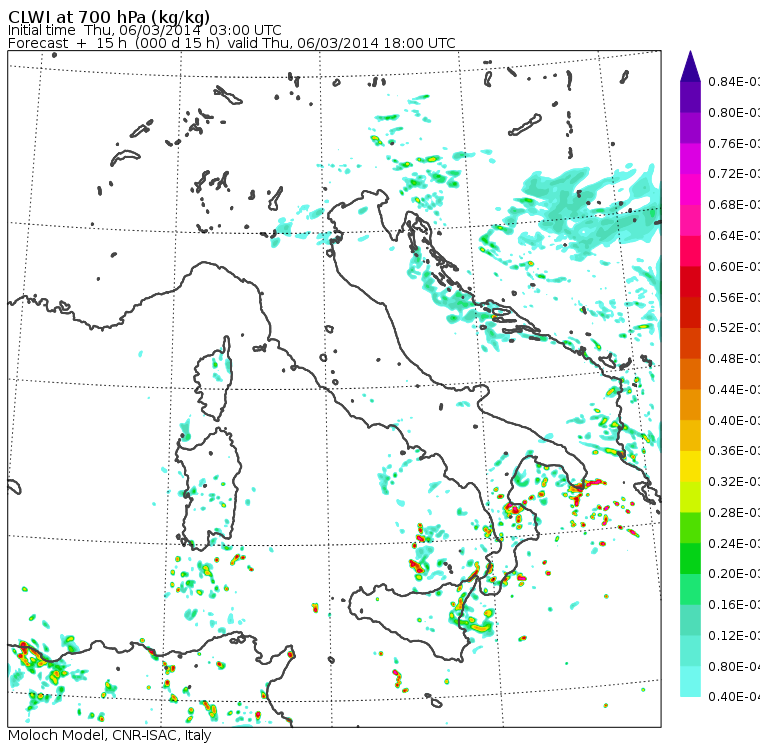Click the 0.20E-03 colorbar label
Image resolution: width=760 pixels, height=749 pixels.
coord(734,574)
